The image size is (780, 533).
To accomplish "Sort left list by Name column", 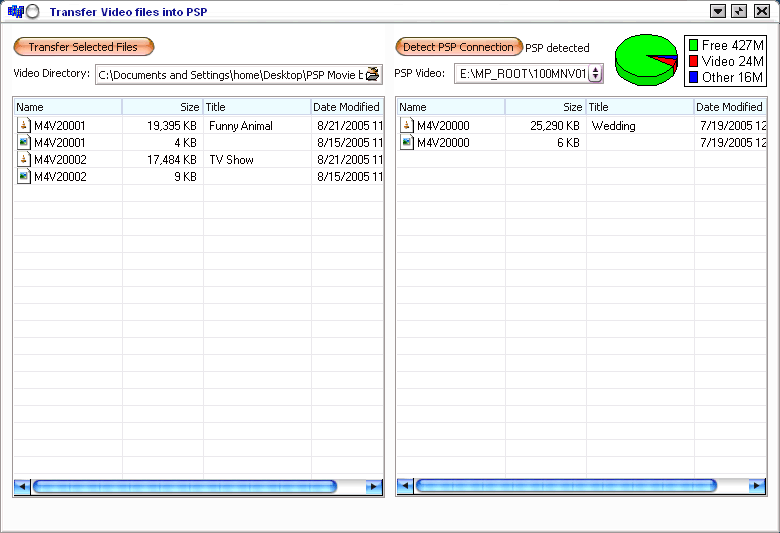I will tap(68, 107).
